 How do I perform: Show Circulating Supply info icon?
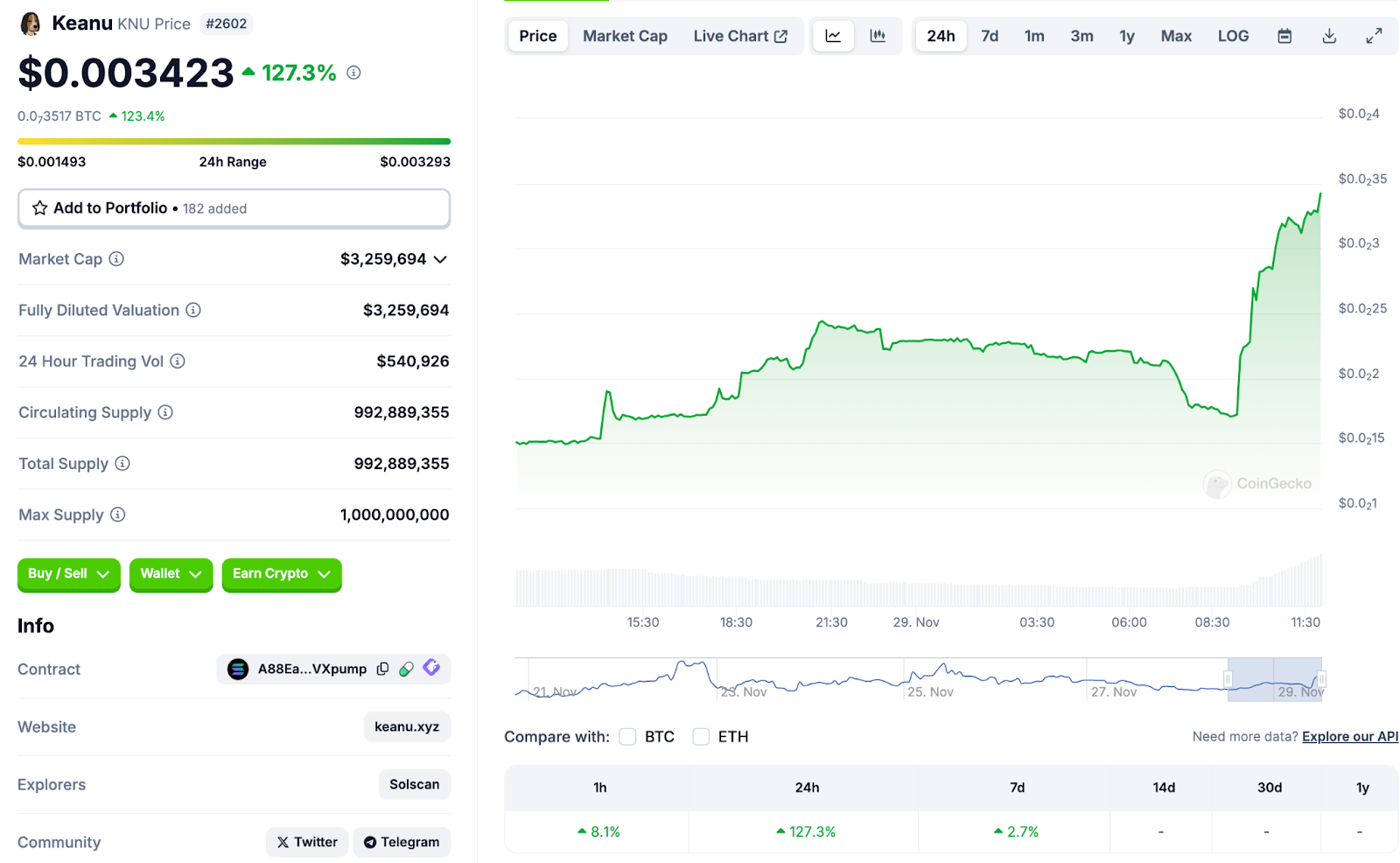tap(165, 412)
